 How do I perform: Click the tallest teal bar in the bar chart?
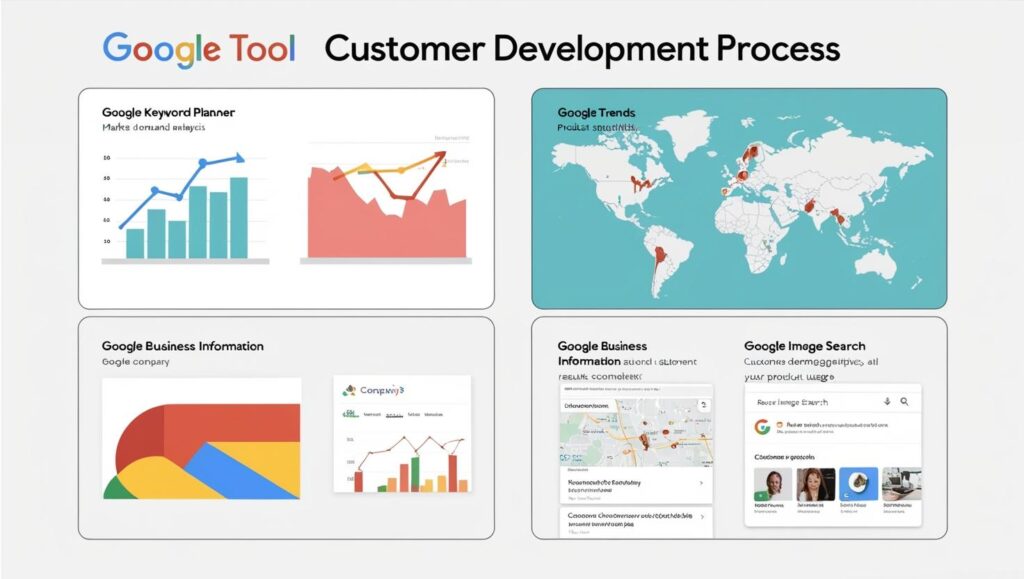point(239,218)
